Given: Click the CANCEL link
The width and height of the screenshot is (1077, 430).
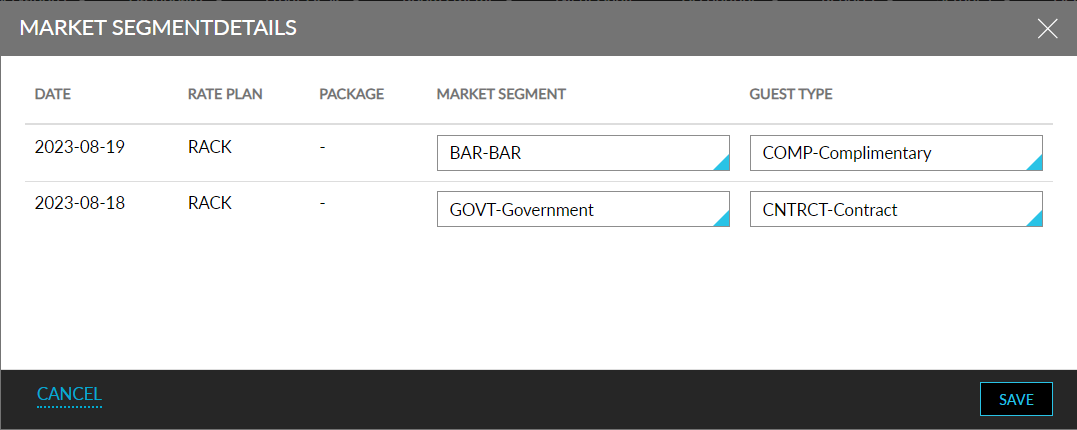Looking at the screenshot, I should pyautogui.click(x=69, y=394).
